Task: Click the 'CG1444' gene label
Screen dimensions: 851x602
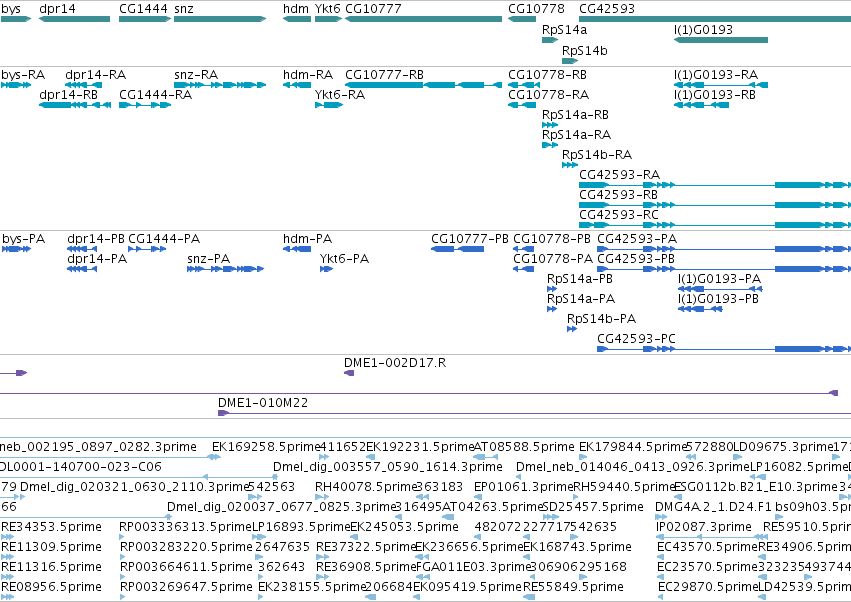Action: click(x=143, y=9)
